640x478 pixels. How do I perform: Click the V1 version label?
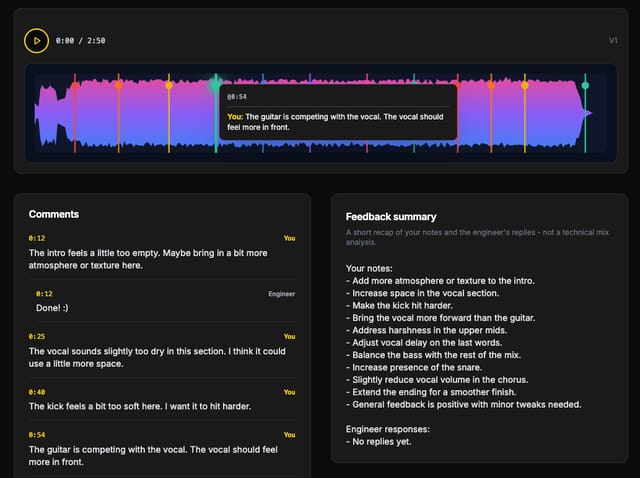click(613, 40)
